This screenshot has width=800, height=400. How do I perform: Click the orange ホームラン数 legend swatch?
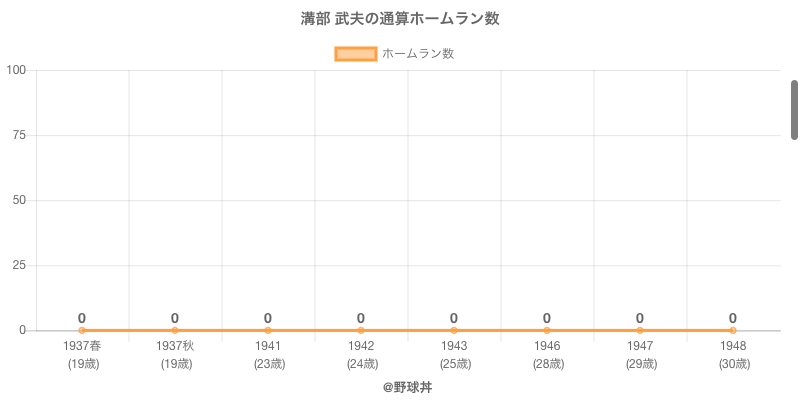click(x=355, y=54)
